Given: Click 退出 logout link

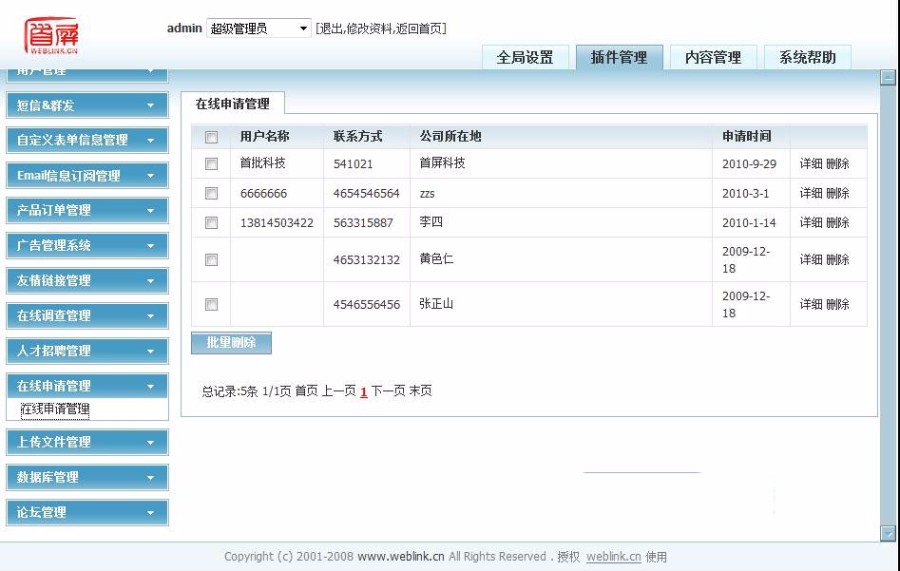Looking at the screenshot, I should coord(331,29).
